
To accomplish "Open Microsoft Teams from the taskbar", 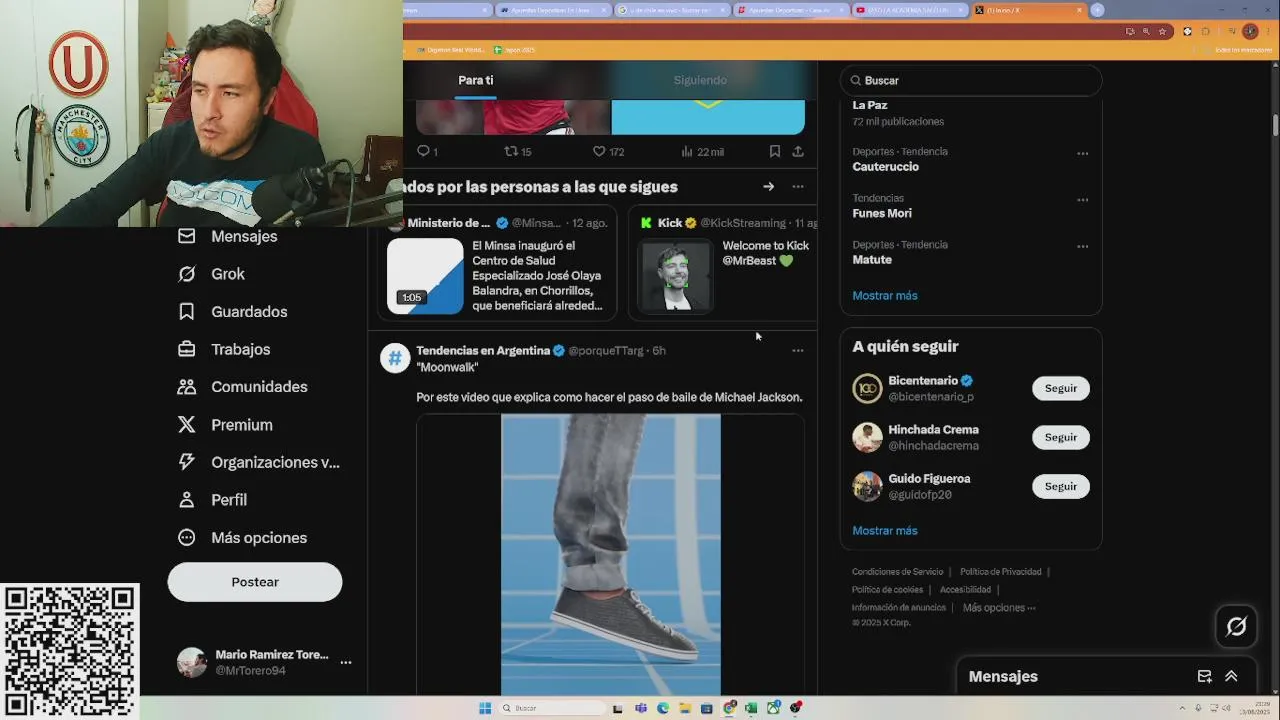I will (x=641, y=708).
